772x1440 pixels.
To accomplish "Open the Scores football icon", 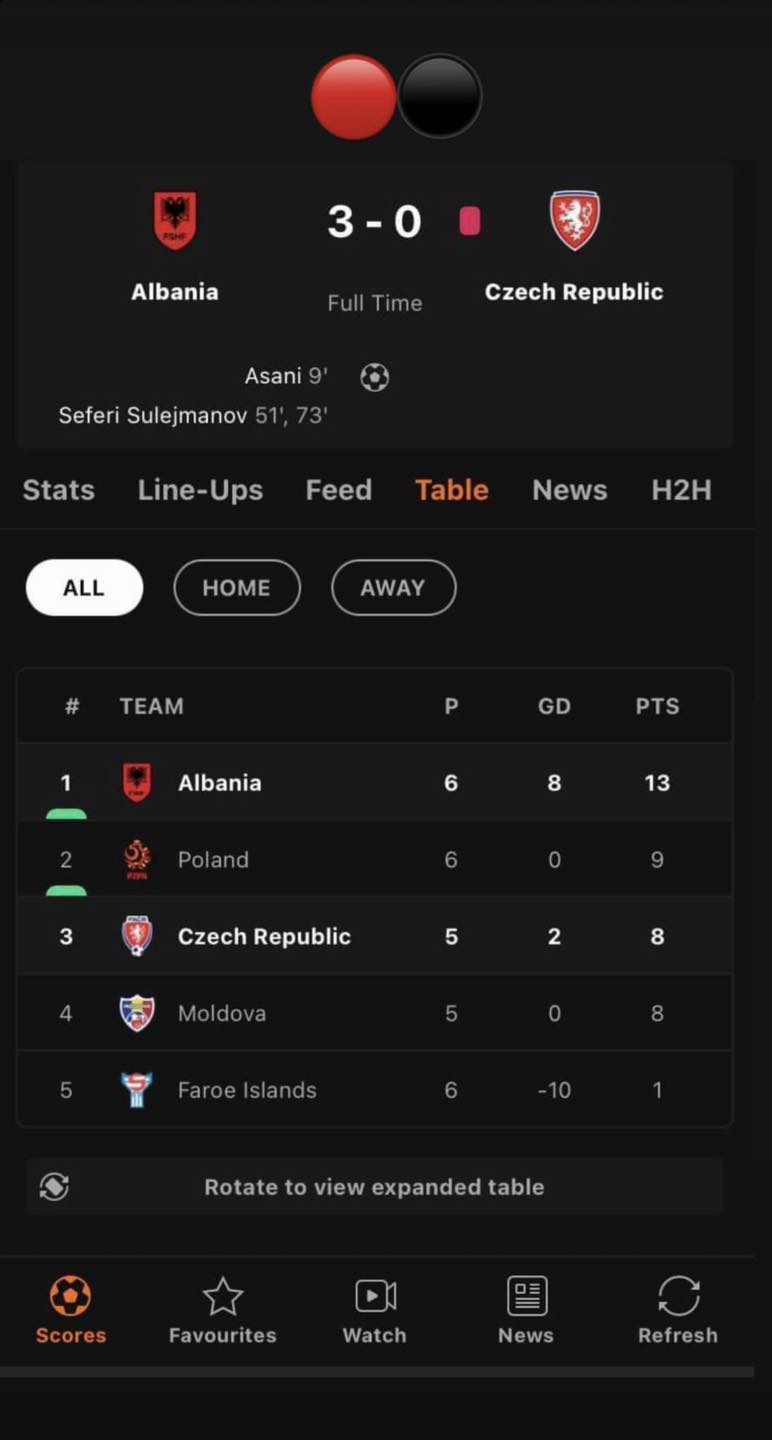I will tap(70, 1296).
